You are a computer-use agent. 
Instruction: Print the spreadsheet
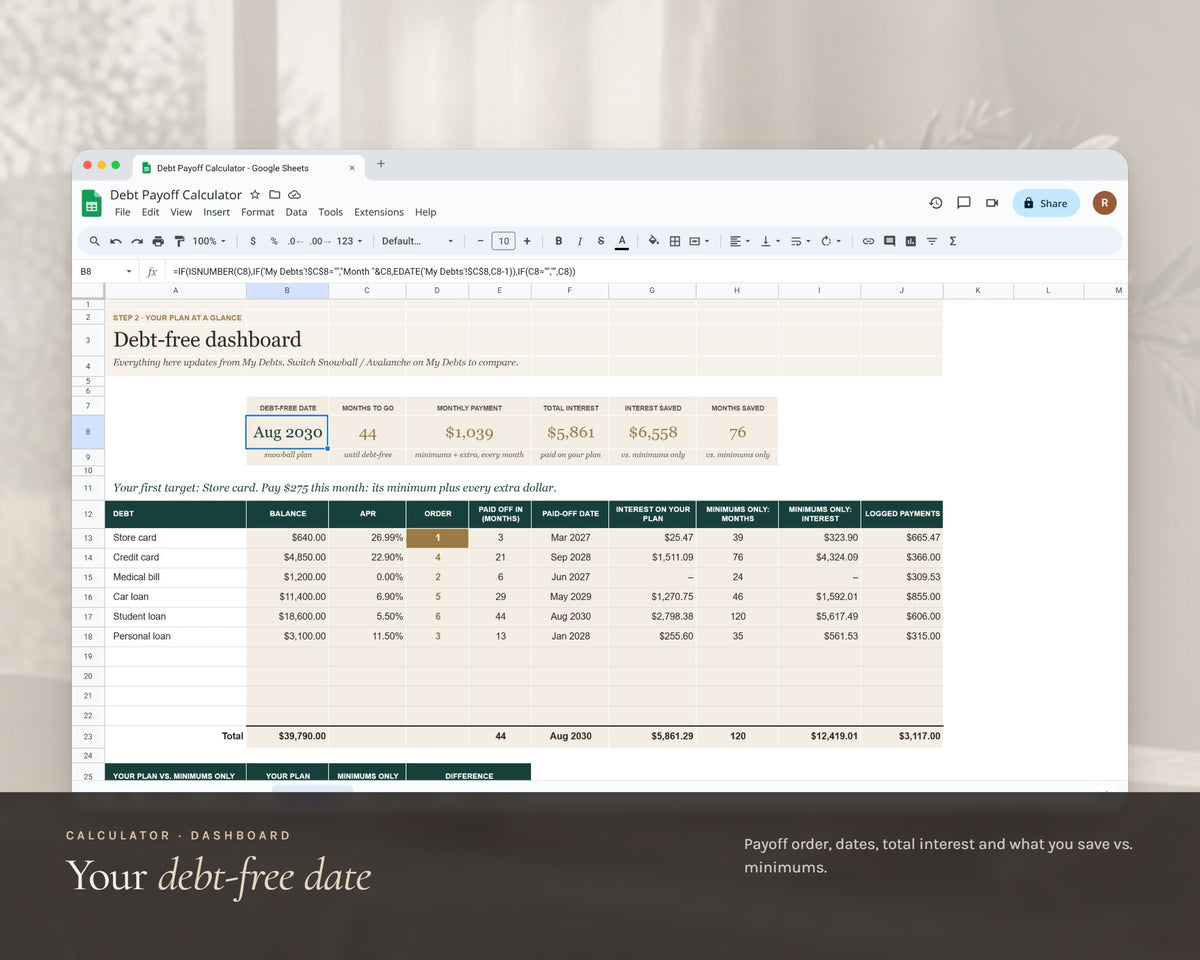158,241
